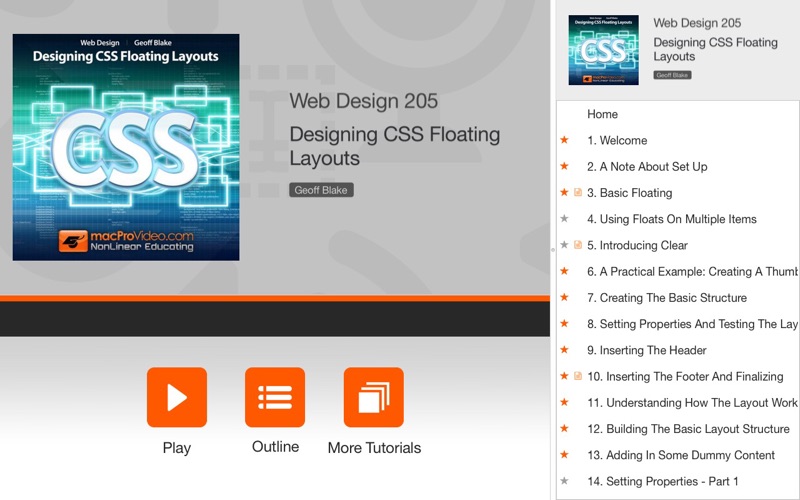Select lesson 8. Setting Properties And Testing The Lay
The image size is (800, 500).
point(692,324)
